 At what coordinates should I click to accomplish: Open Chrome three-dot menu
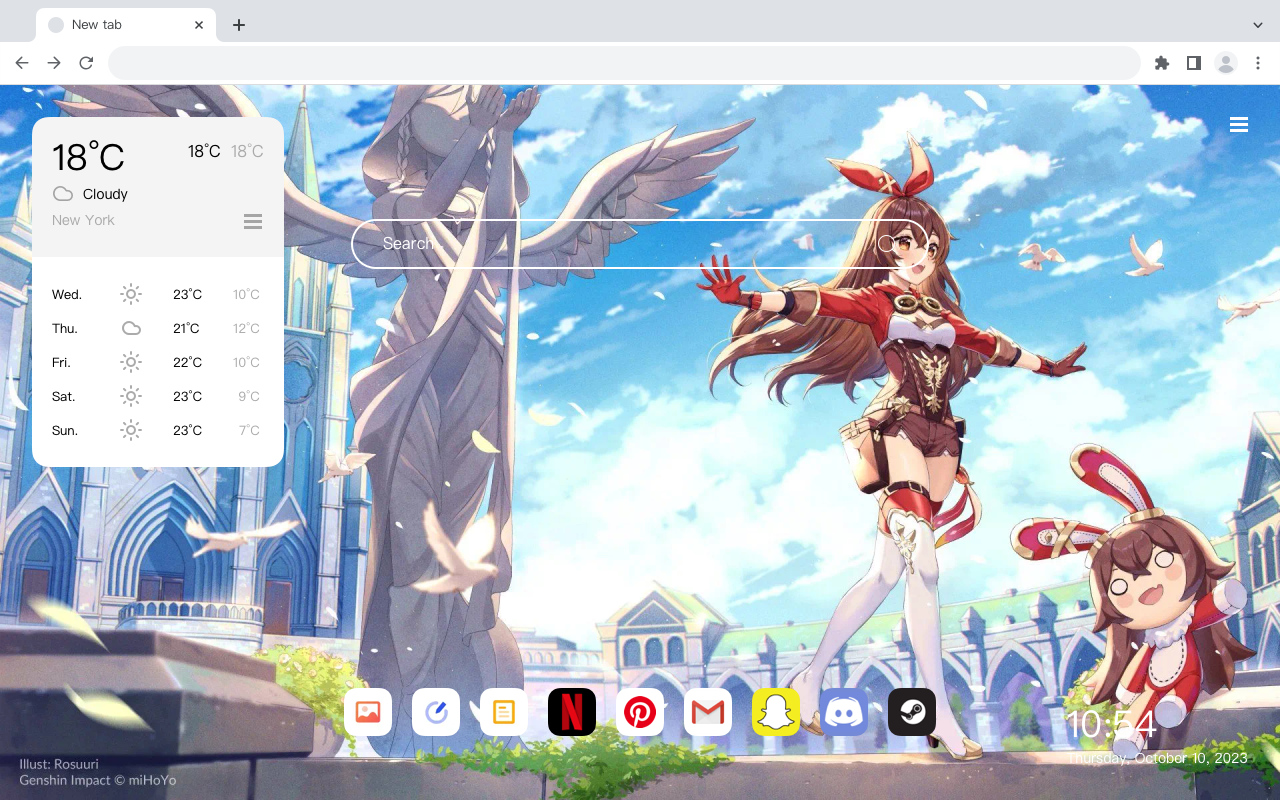pyautogui.click(x=1258, y=63)
